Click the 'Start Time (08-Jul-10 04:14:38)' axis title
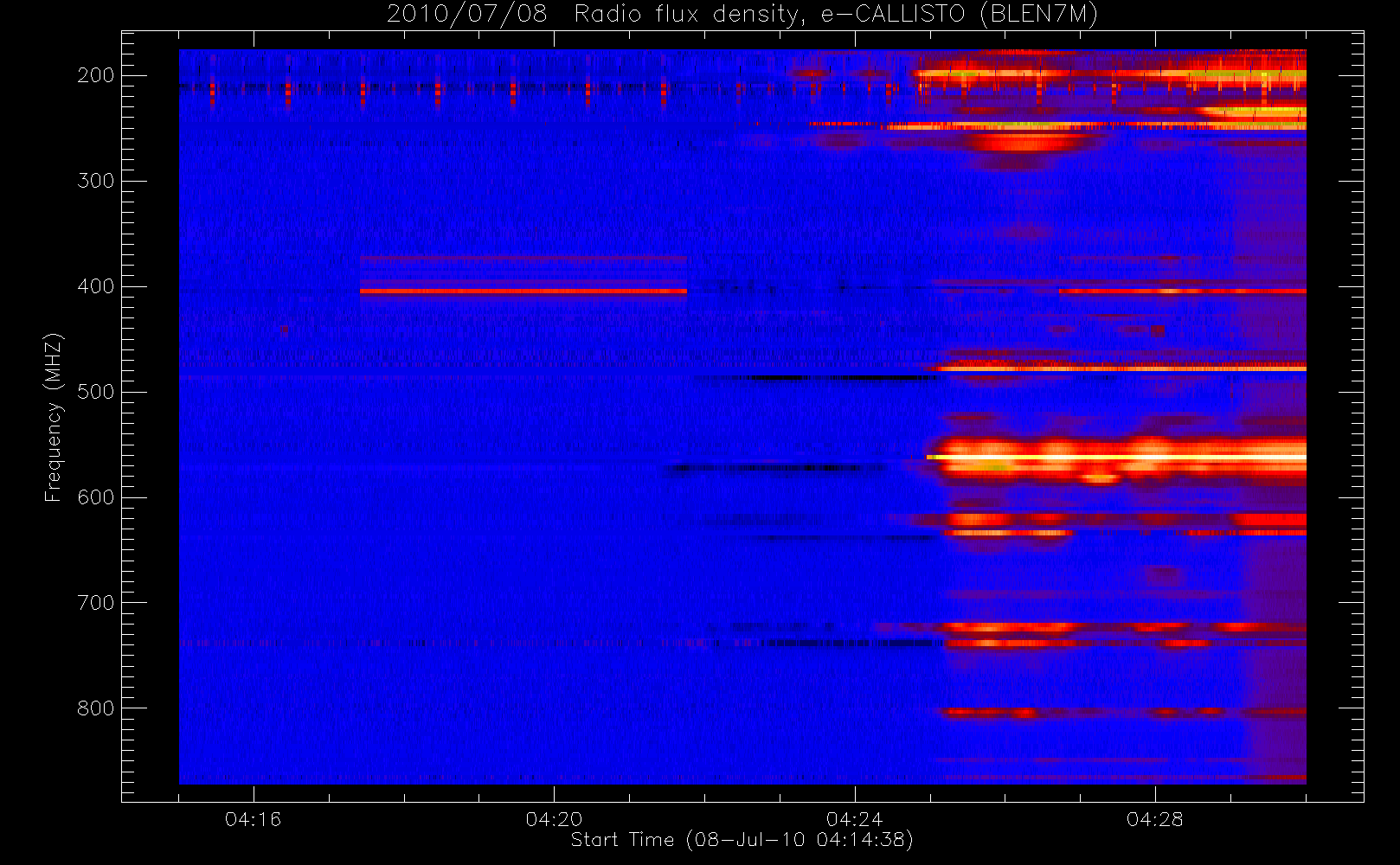Screen dimensions: 1400x865 pyautogui.click(x=742, y=840)
